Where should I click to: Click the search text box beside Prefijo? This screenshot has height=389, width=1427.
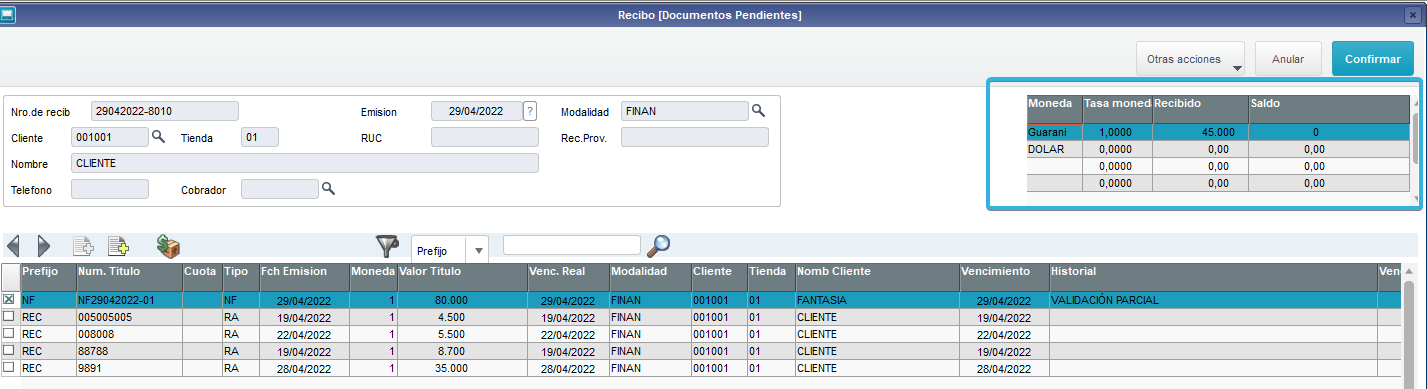coord(571,245)
